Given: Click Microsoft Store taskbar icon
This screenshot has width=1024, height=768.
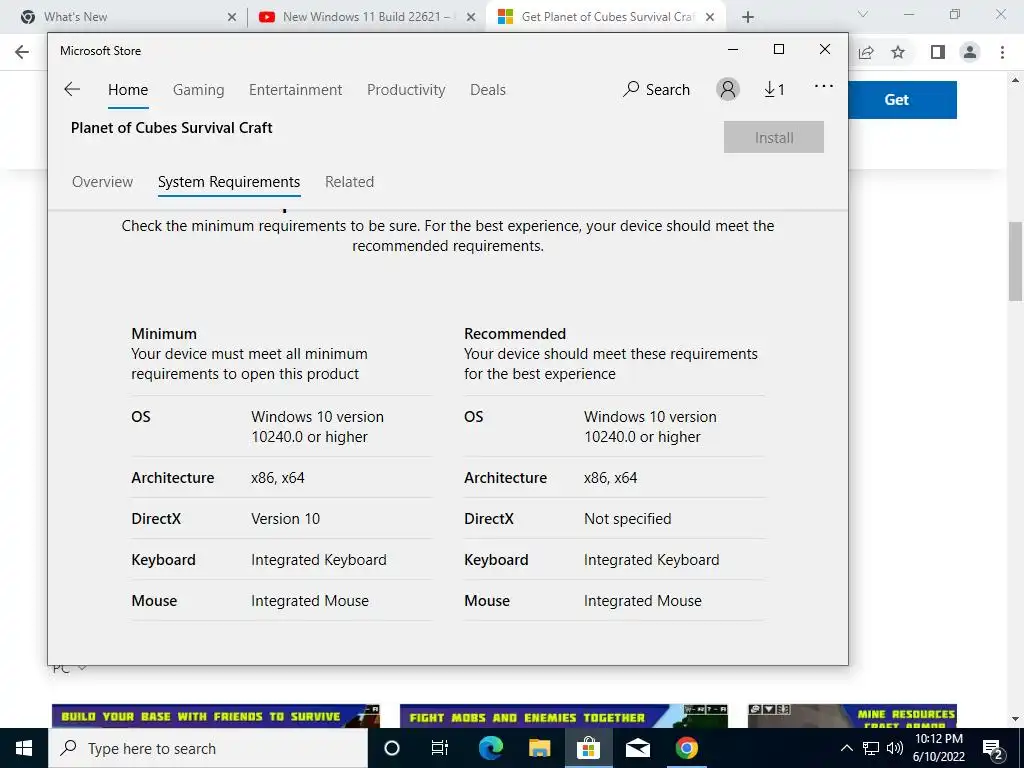Looking at the screenshot, I should tap(588, 748).
